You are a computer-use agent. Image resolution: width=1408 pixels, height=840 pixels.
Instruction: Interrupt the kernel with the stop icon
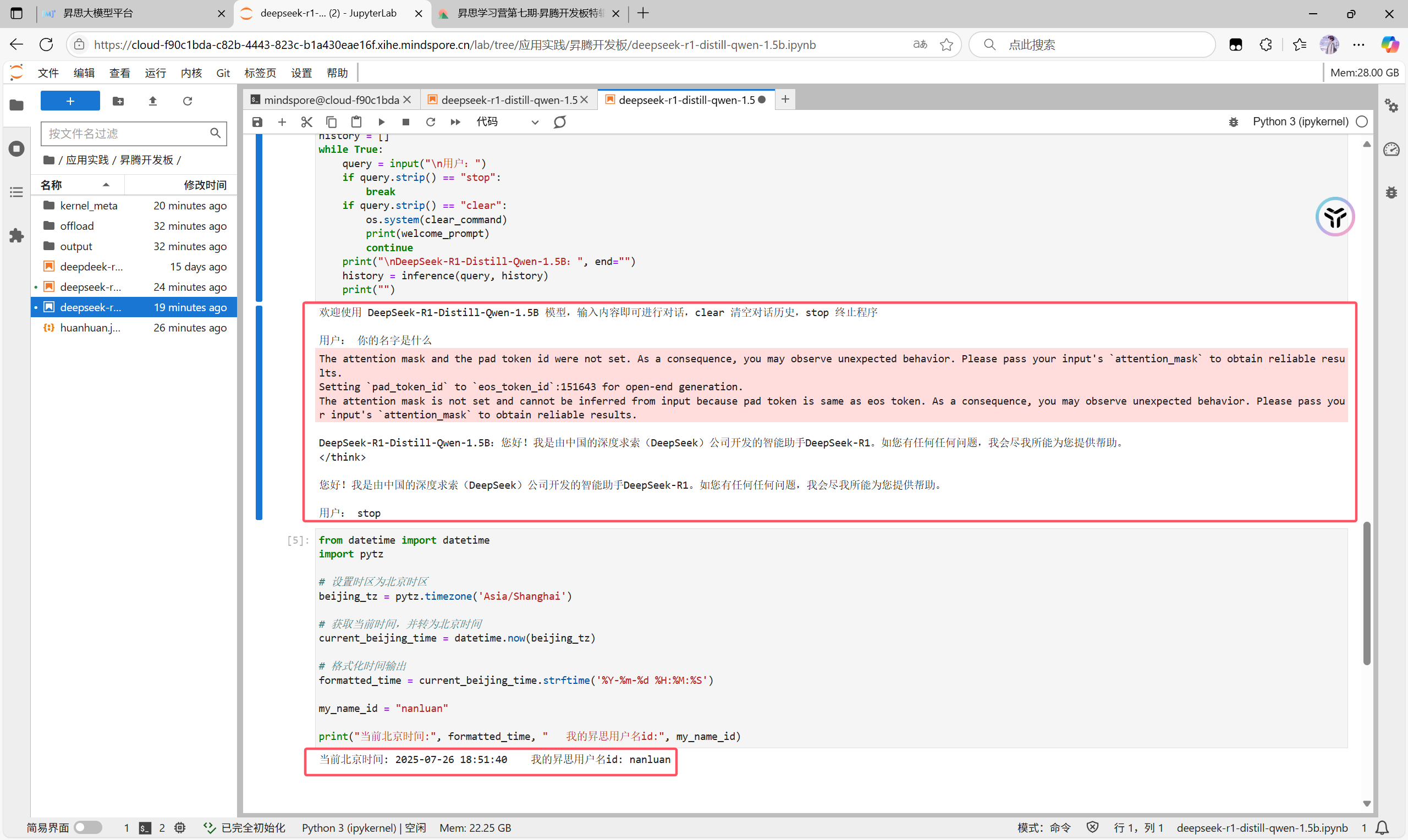(x=405, y=121)
